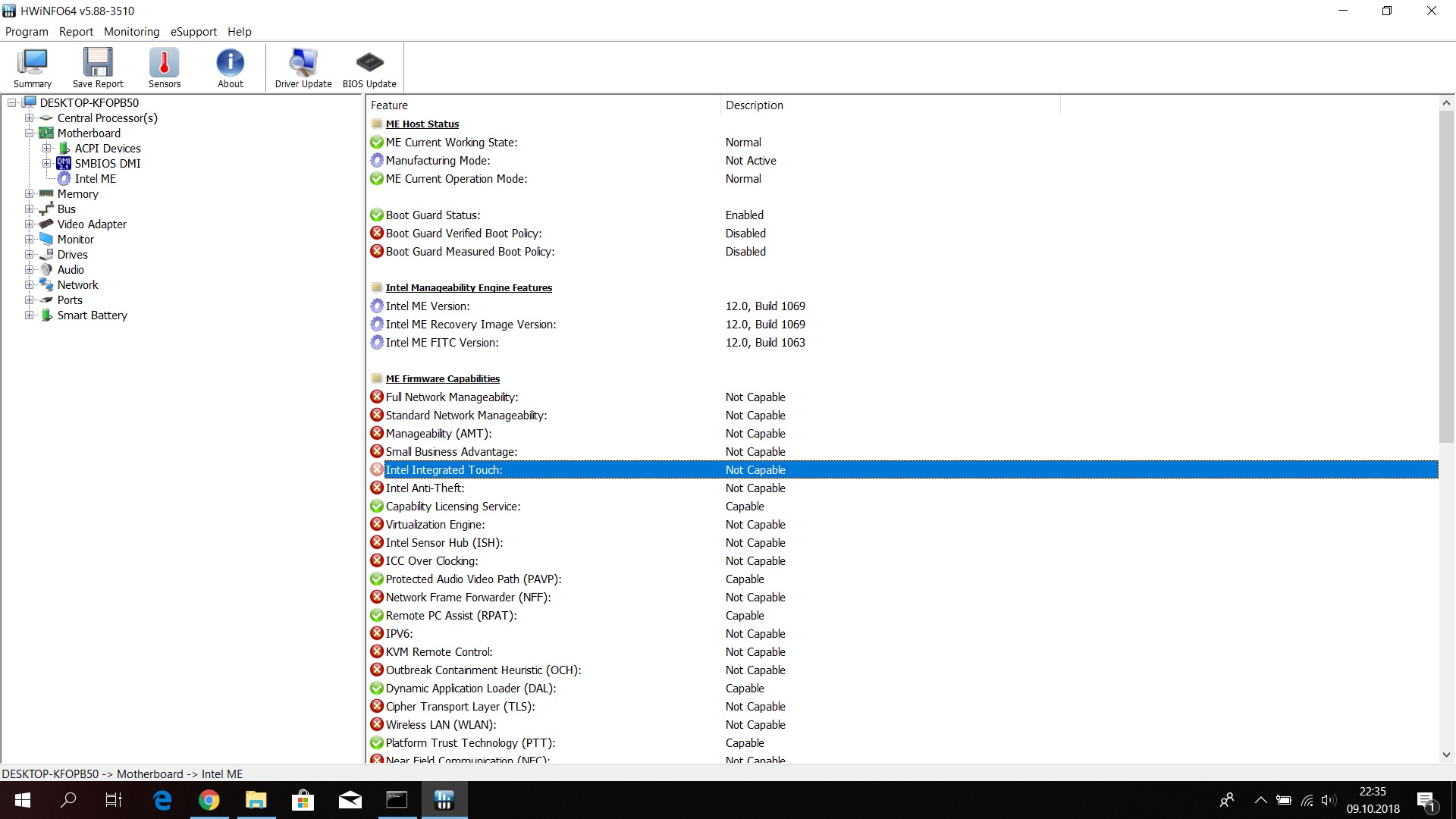Select the Memory node
This screenshot has height=819, width=1456.
[78, 194]
